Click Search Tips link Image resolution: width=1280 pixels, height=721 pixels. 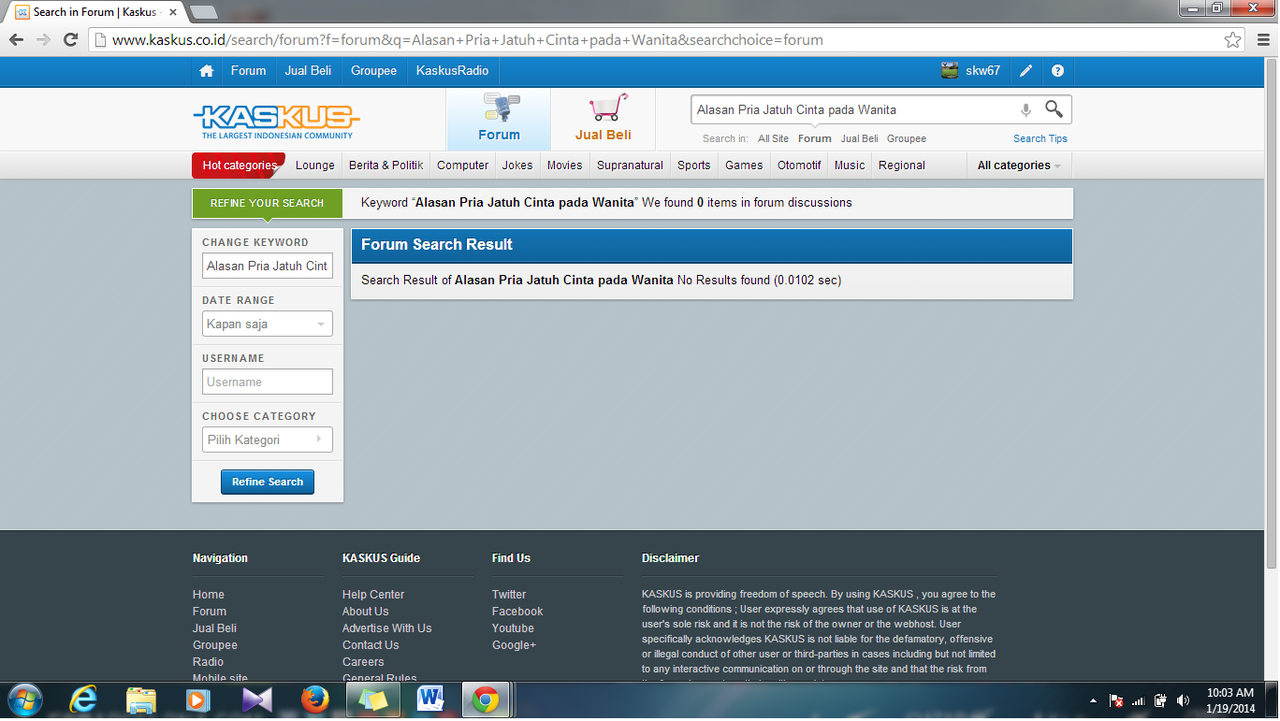click(x=1040, y=139)
